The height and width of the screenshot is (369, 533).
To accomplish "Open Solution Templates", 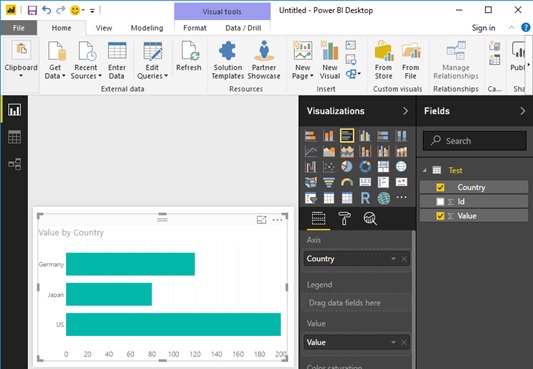I will 228,60.
